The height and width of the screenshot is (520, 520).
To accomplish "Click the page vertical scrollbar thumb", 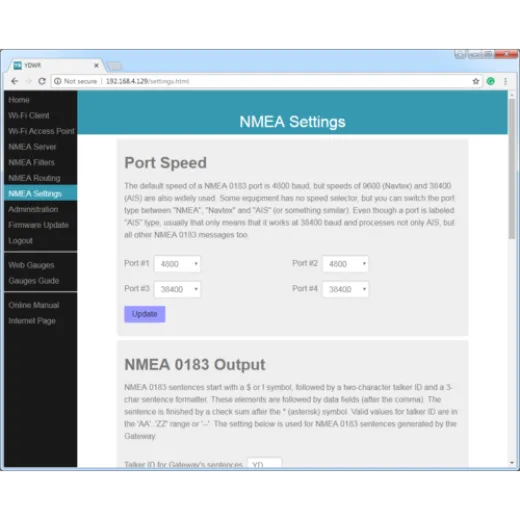I will pos(512,168).
